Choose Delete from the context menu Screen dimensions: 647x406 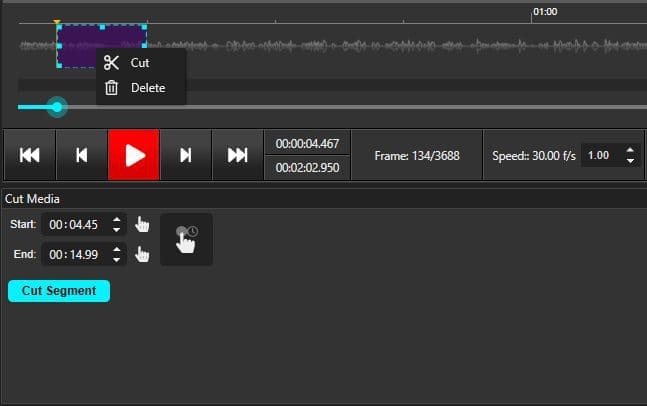tap(147, 88)
